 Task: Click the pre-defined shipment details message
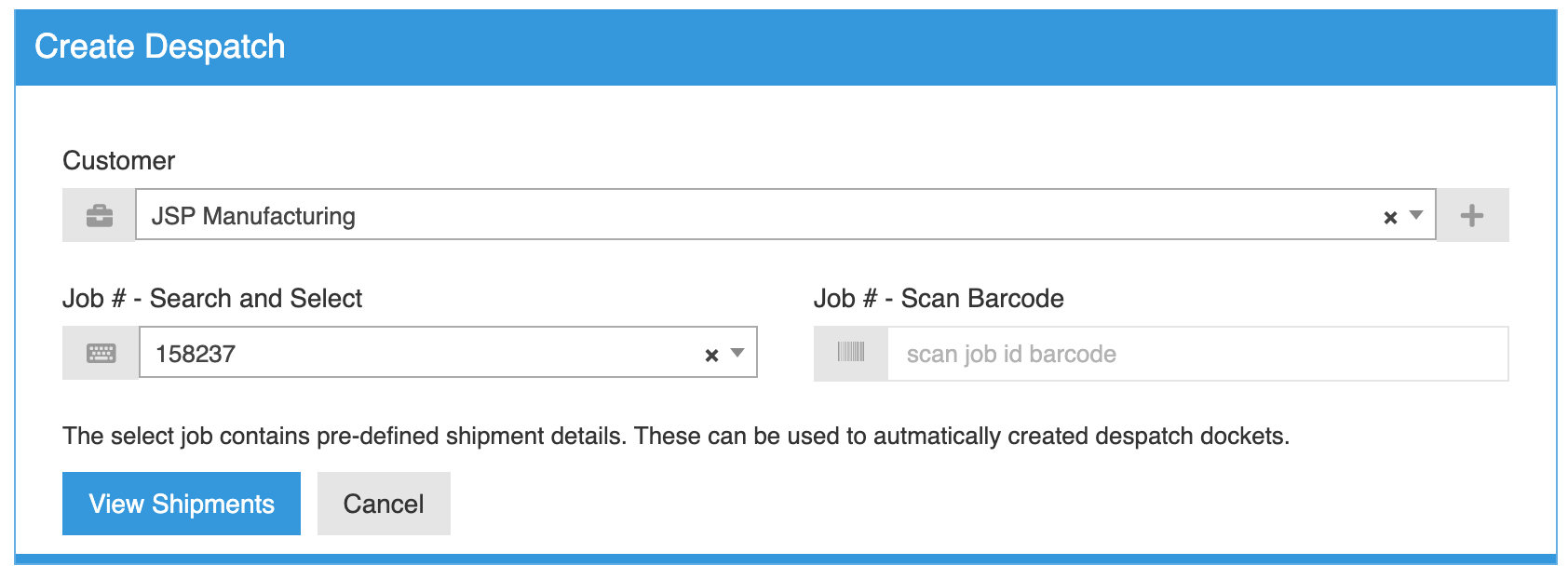tap(675, 437)
